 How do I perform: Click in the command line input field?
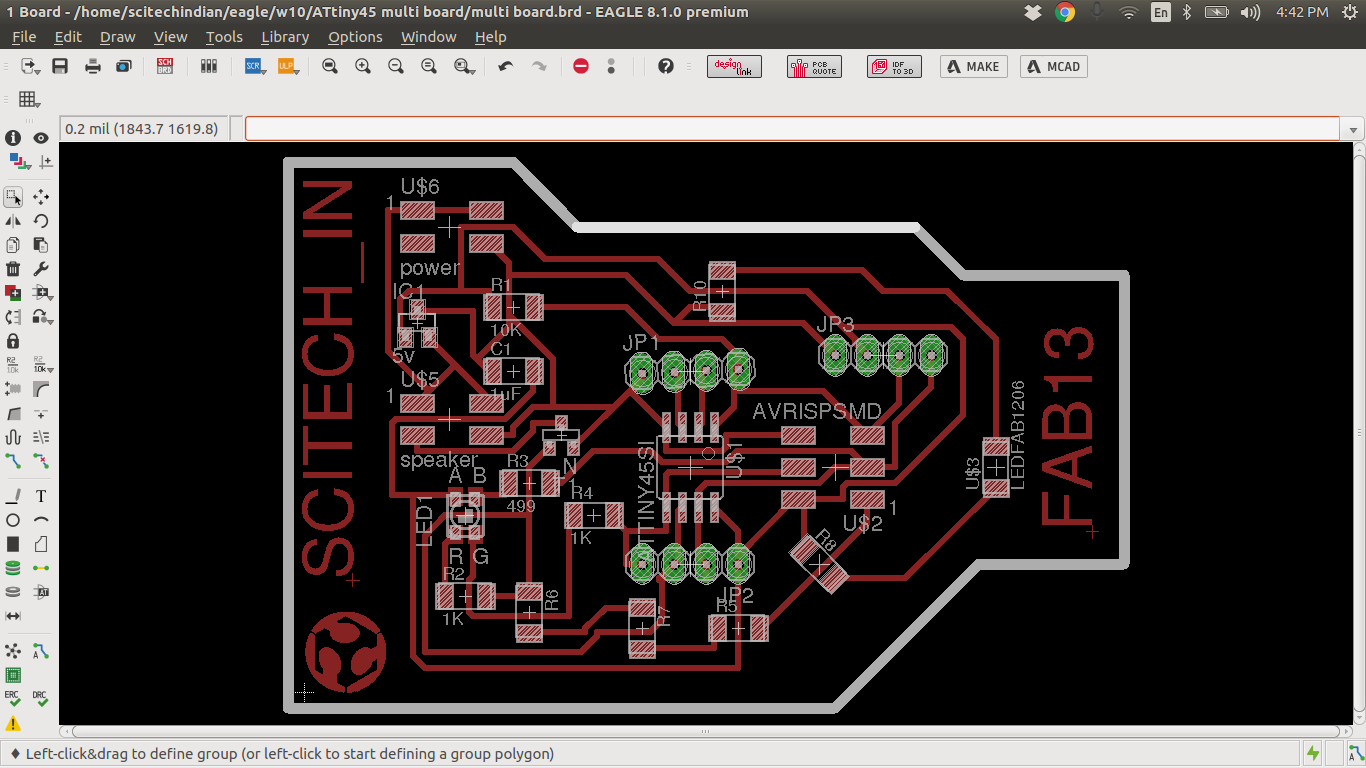[790, 129]
